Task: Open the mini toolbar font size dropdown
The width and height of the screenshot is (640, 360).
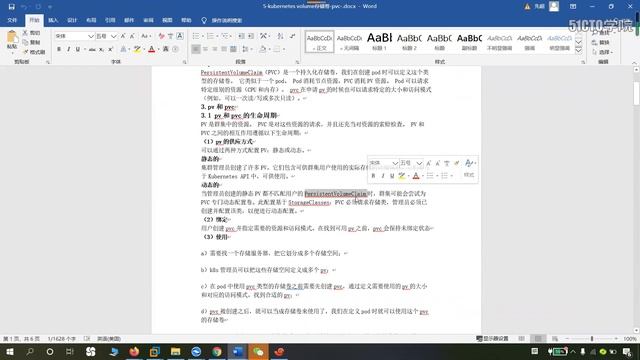Action: coord(419,163)
